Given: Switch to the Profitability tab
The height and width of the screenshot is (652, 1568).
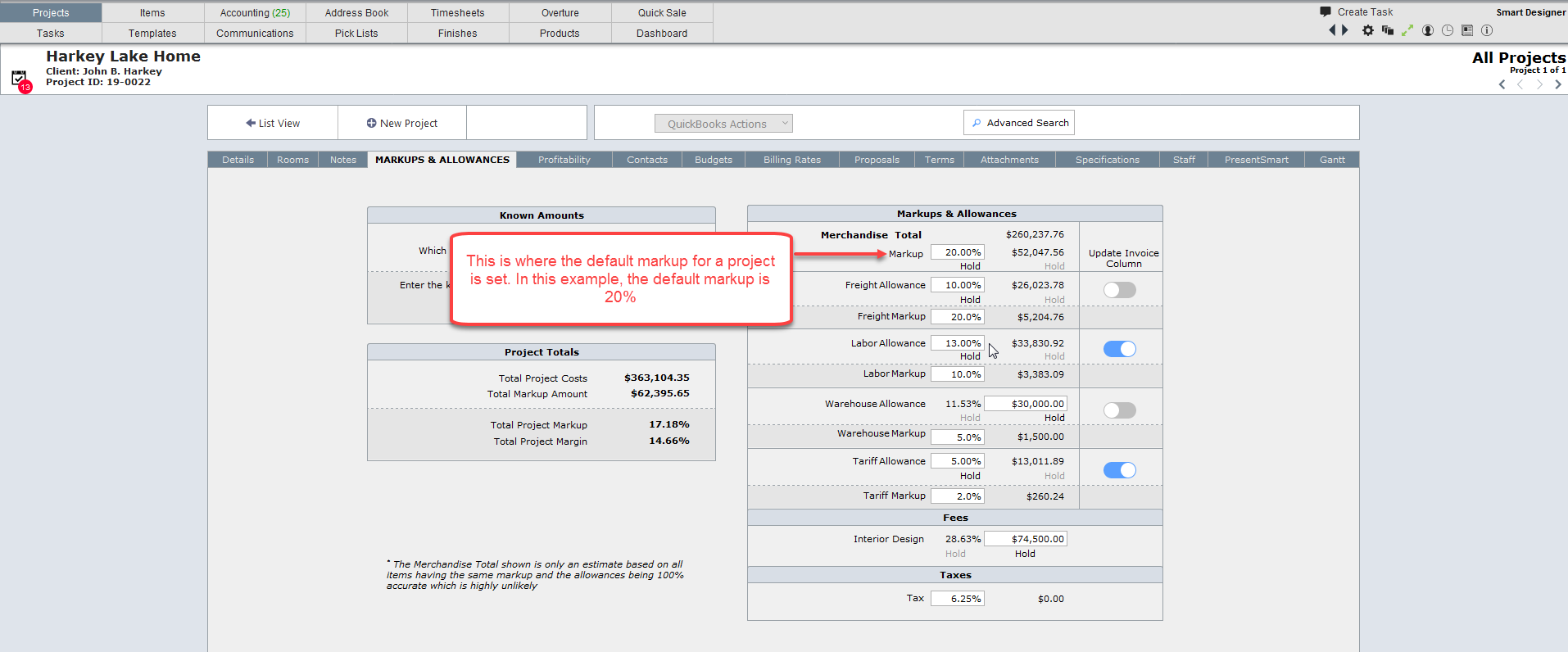Looking at the screenshot, I should (x=564, y=160).
